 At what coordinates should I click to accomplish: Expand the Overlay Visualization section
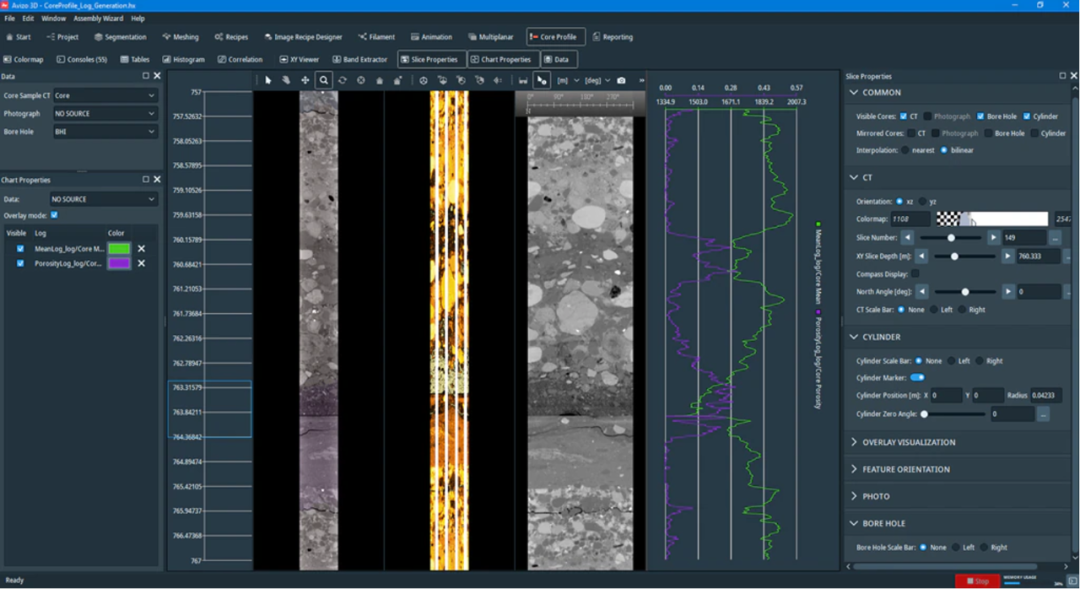point(908,442)
